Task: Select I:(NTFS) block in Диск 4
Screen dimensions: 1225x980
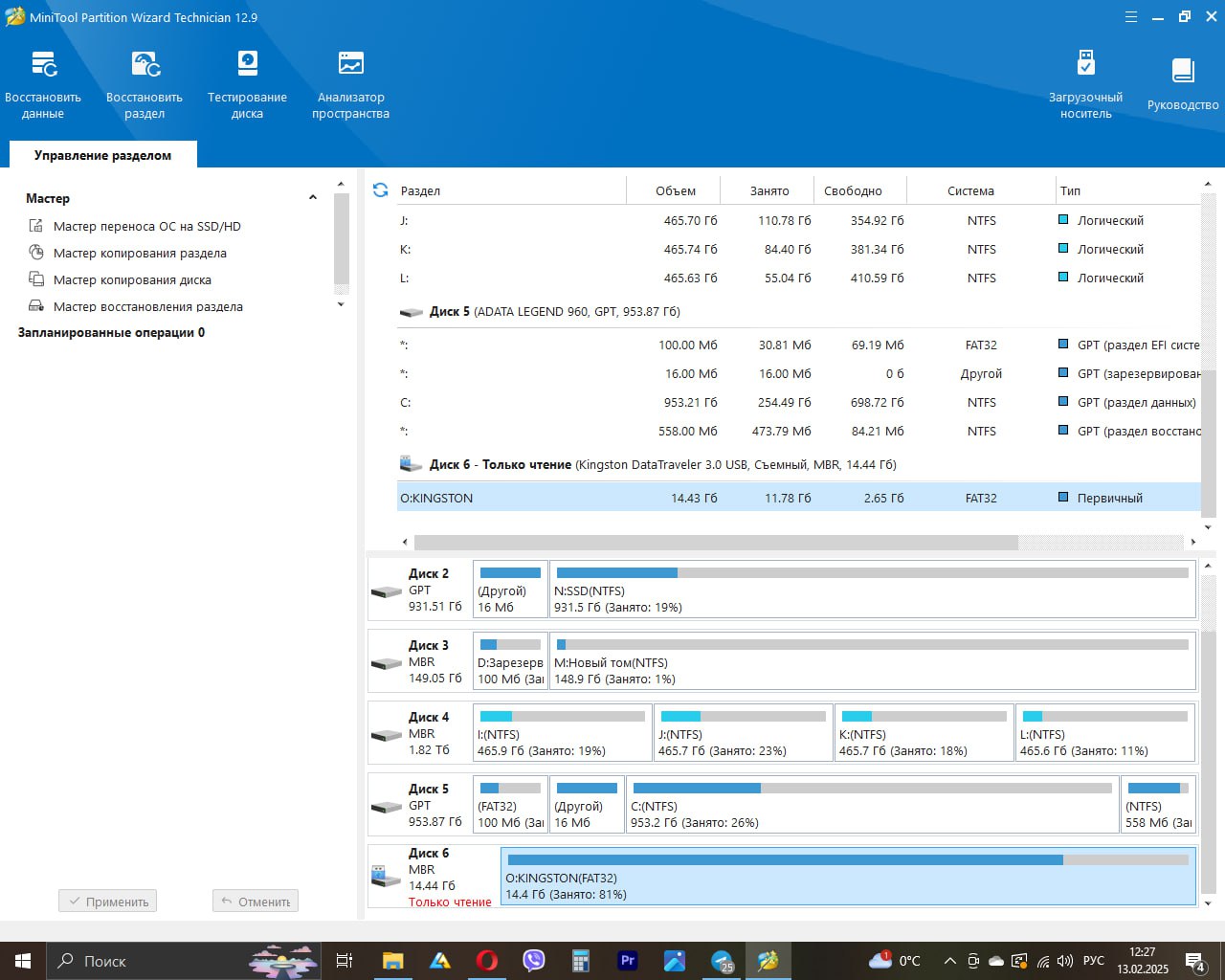Action: click(563, 733)
